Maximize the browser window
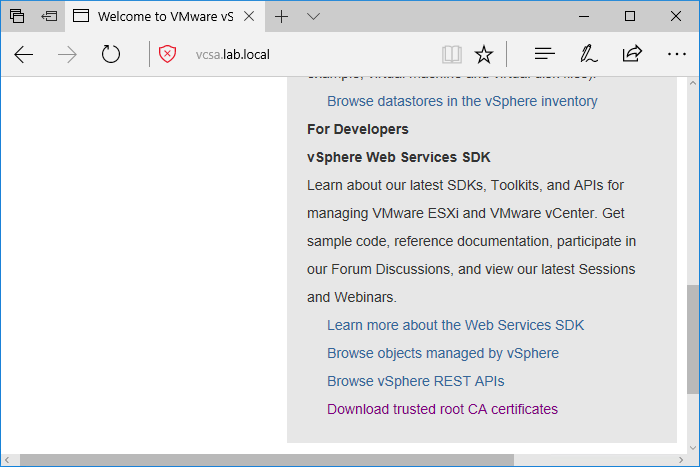 (x=630, y=17)
